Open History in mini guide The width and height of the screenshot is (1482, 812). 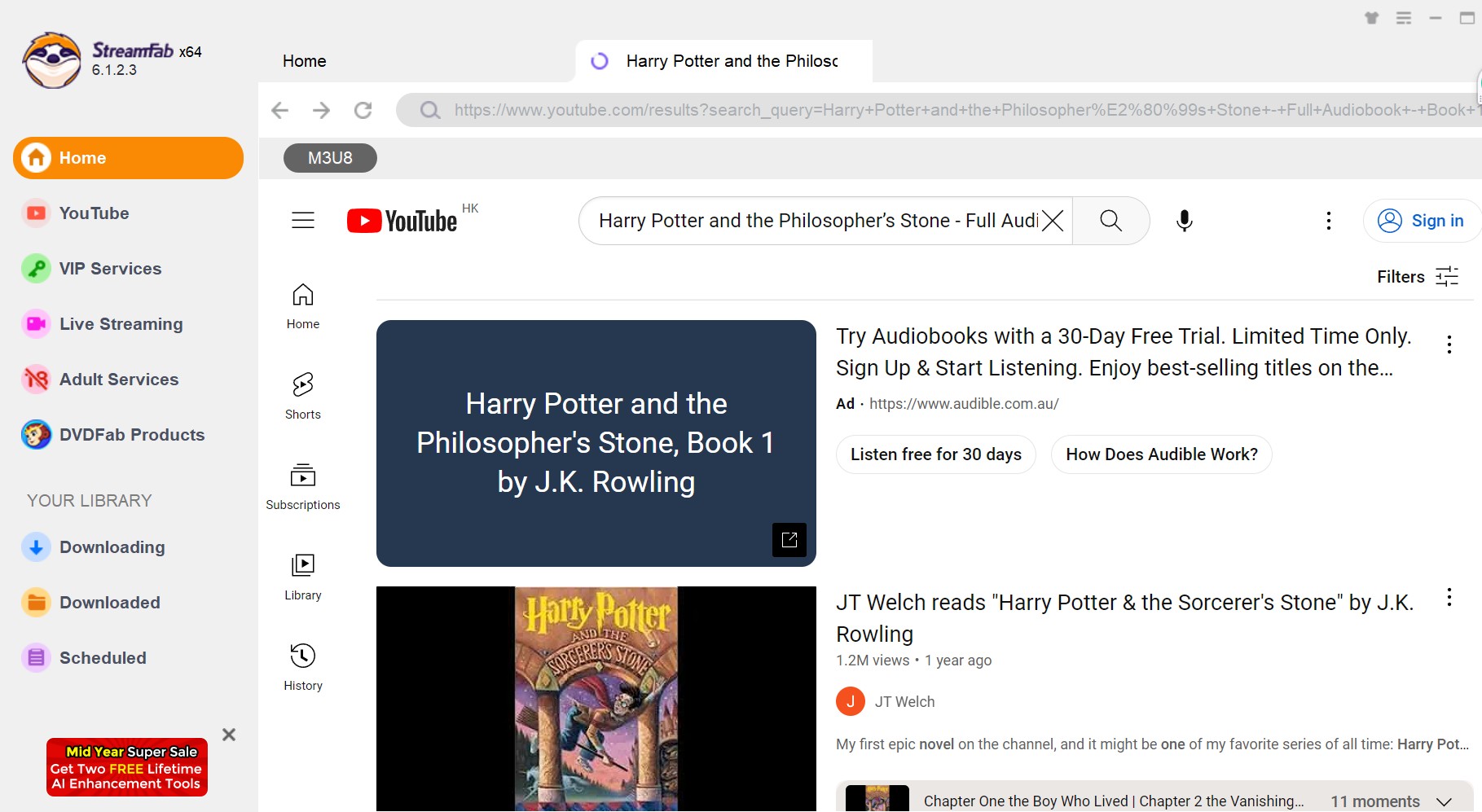tap(303, 668)
